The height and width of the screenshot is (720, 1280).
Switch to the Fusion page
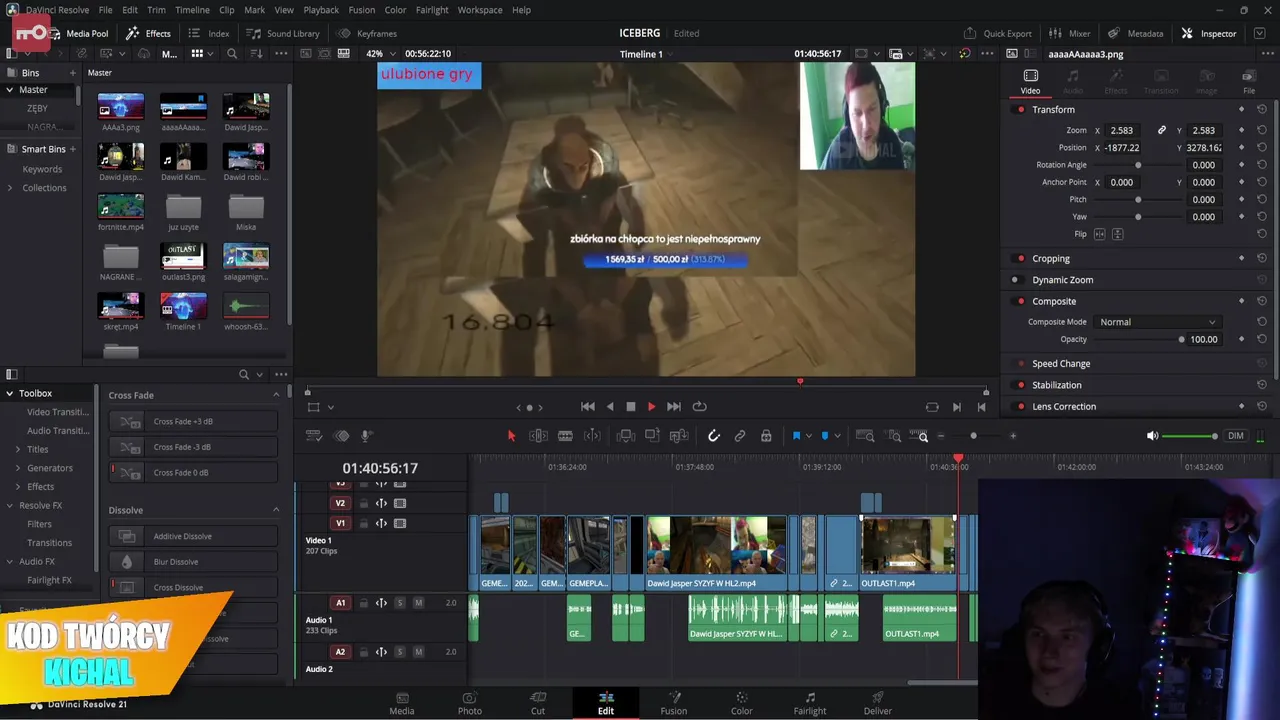tap(673, 703)
